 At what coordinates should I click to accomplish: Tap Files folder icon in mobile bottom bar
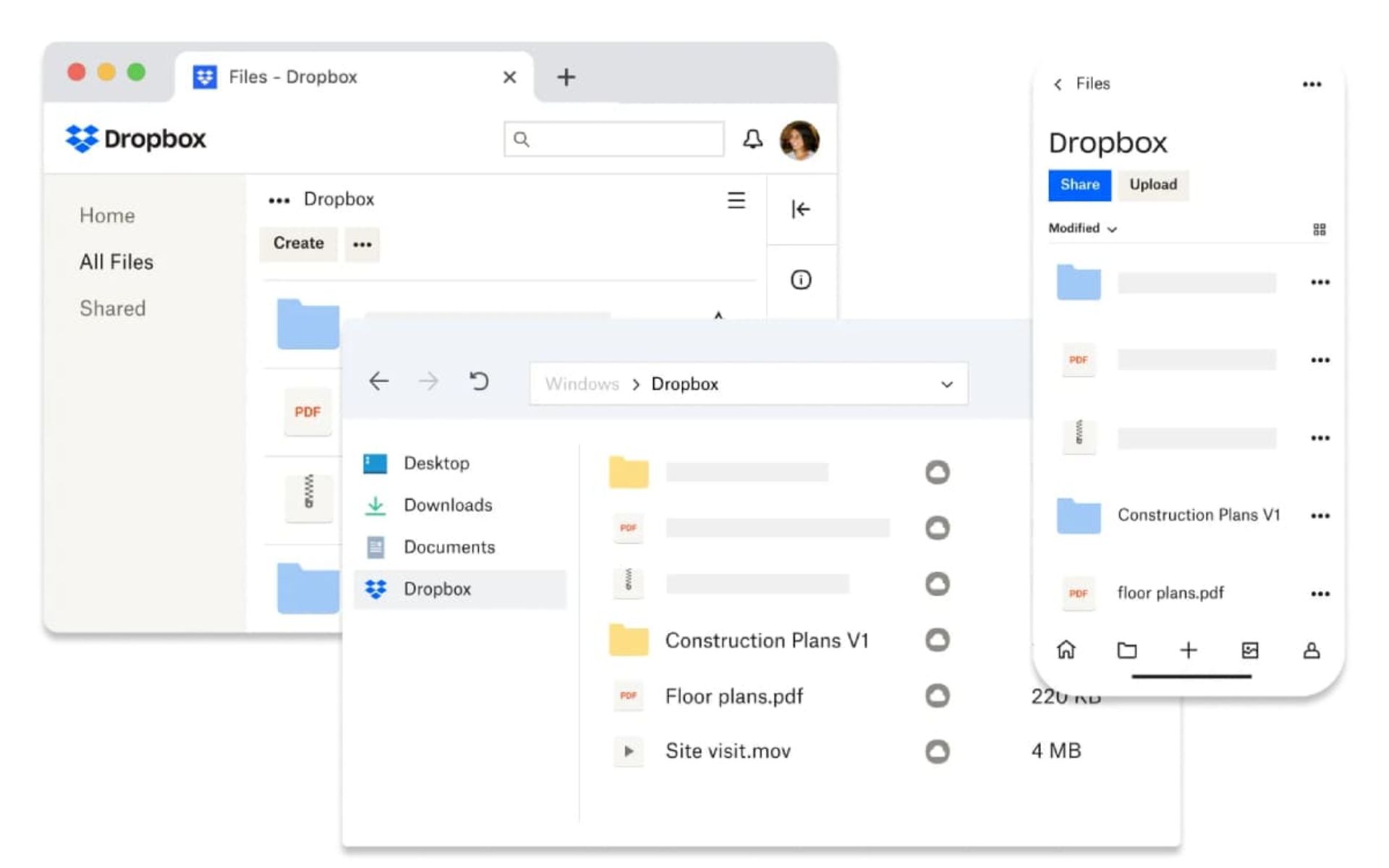coord(1127,650)
